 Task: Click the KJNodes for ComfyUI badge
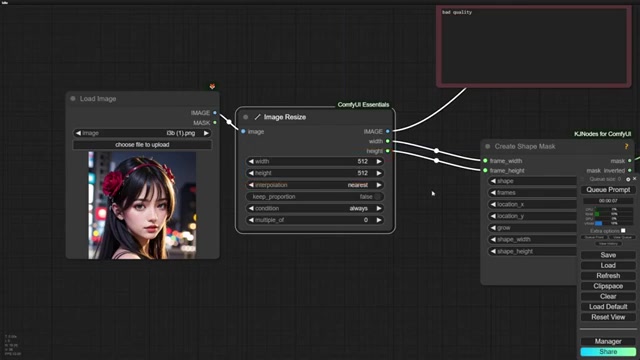pos(602,134)
